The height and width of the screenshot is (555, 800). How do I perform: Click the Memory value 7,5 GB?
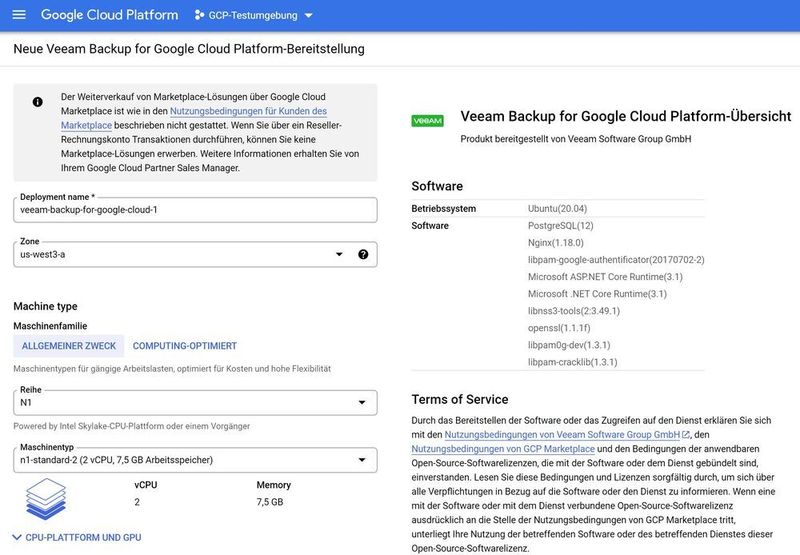[269, 502]
